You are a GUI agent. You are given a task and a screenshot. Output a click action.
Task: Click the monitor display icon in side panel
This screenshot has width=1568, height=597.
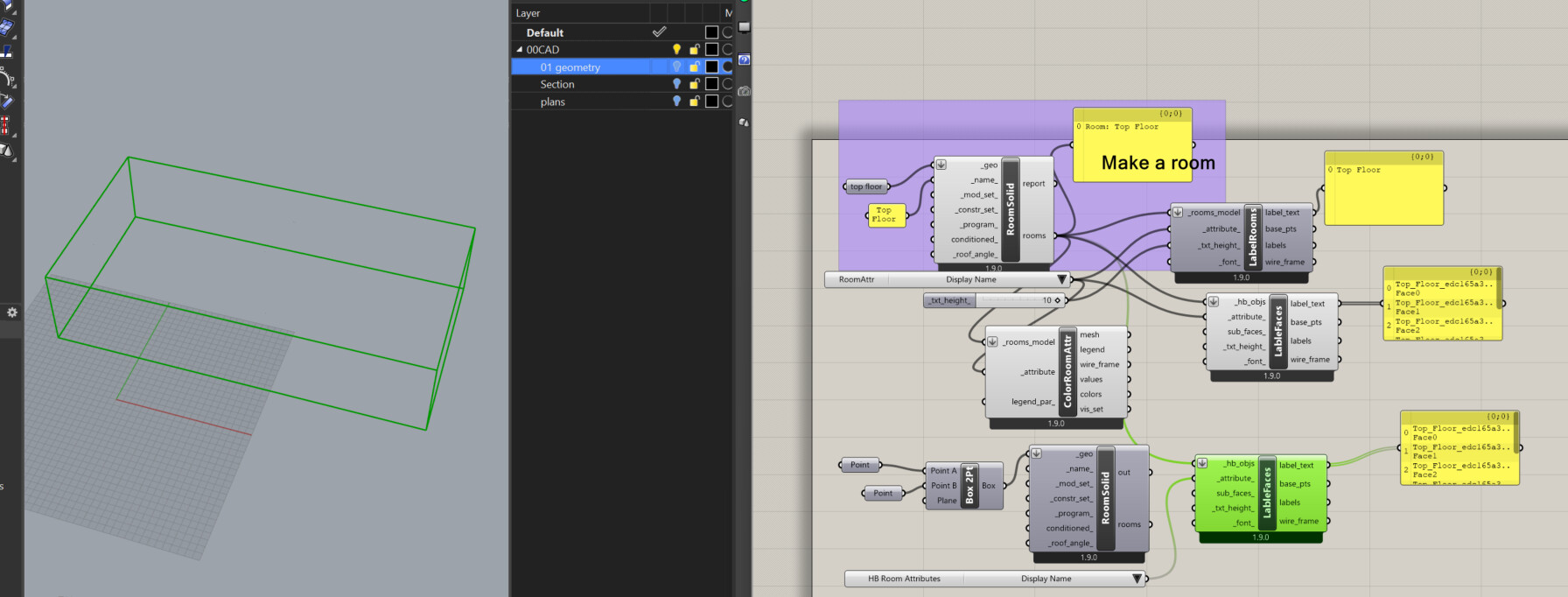tap(744, 27)
